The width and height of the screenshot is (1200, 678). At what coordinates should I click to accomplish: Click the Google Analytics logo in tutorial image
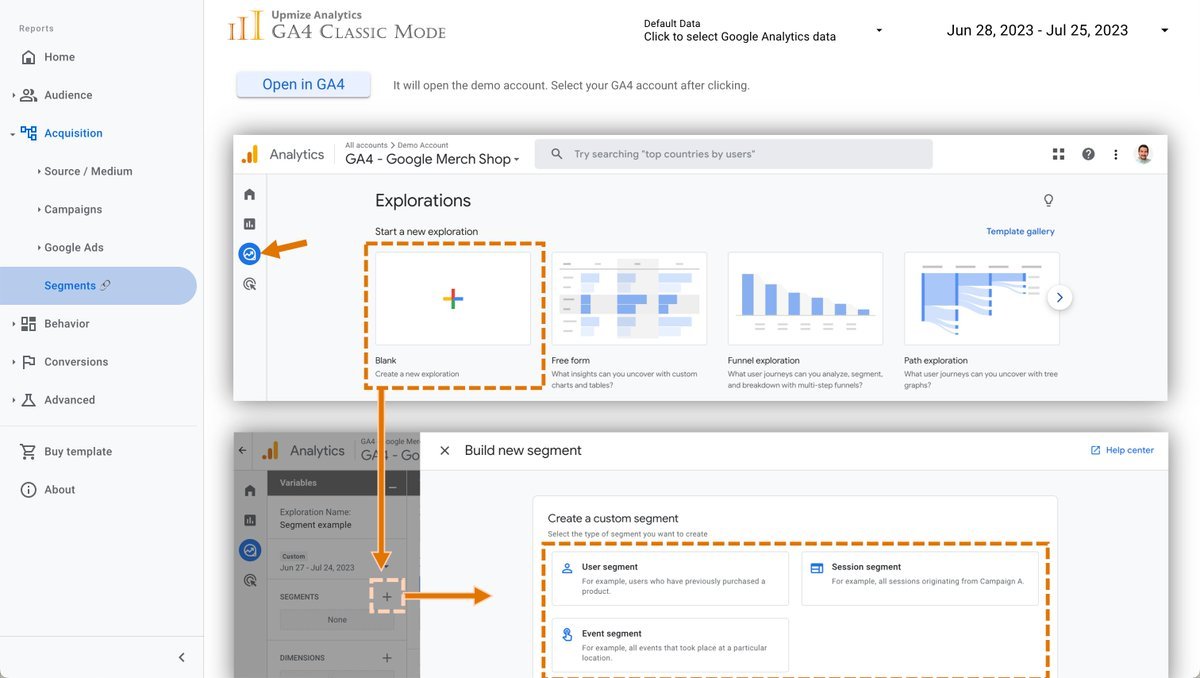coord(250,154)
